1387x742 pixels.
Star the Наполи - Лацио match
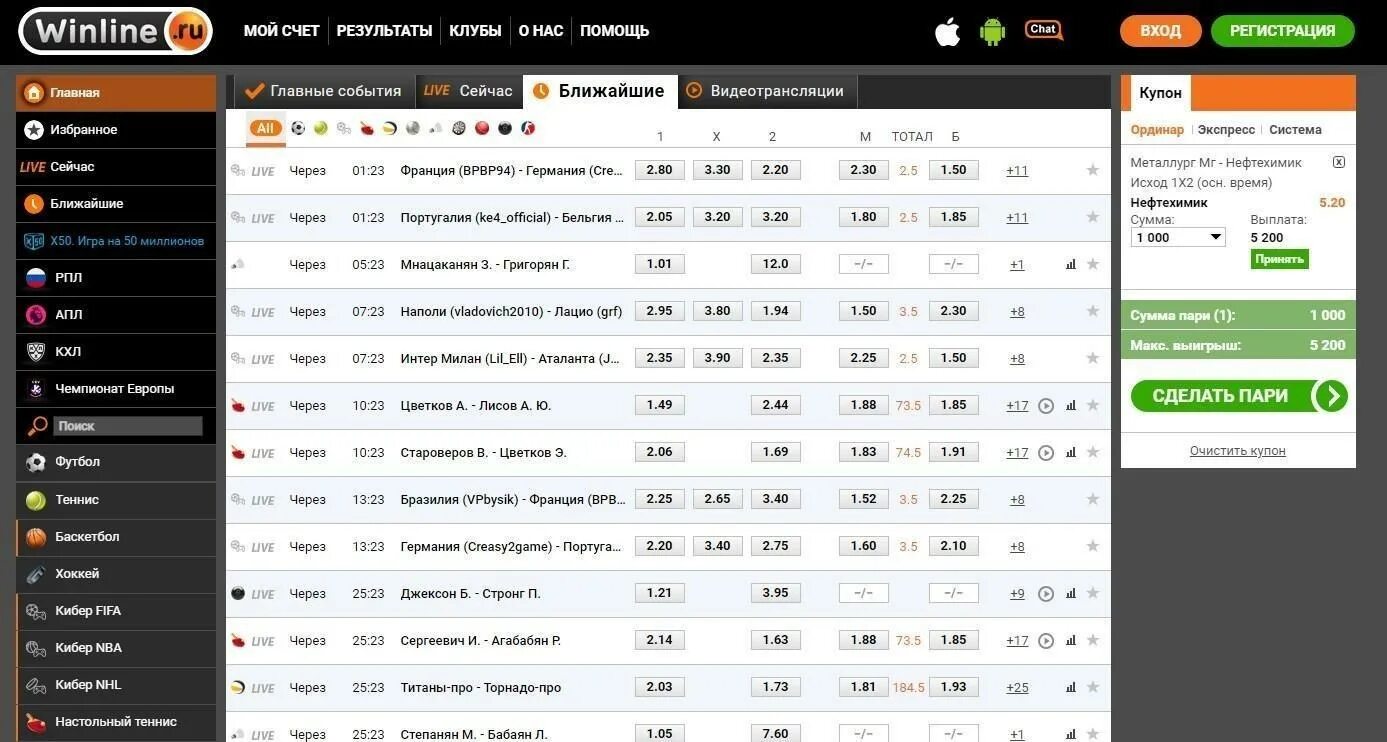click(x=1093, y=312)
